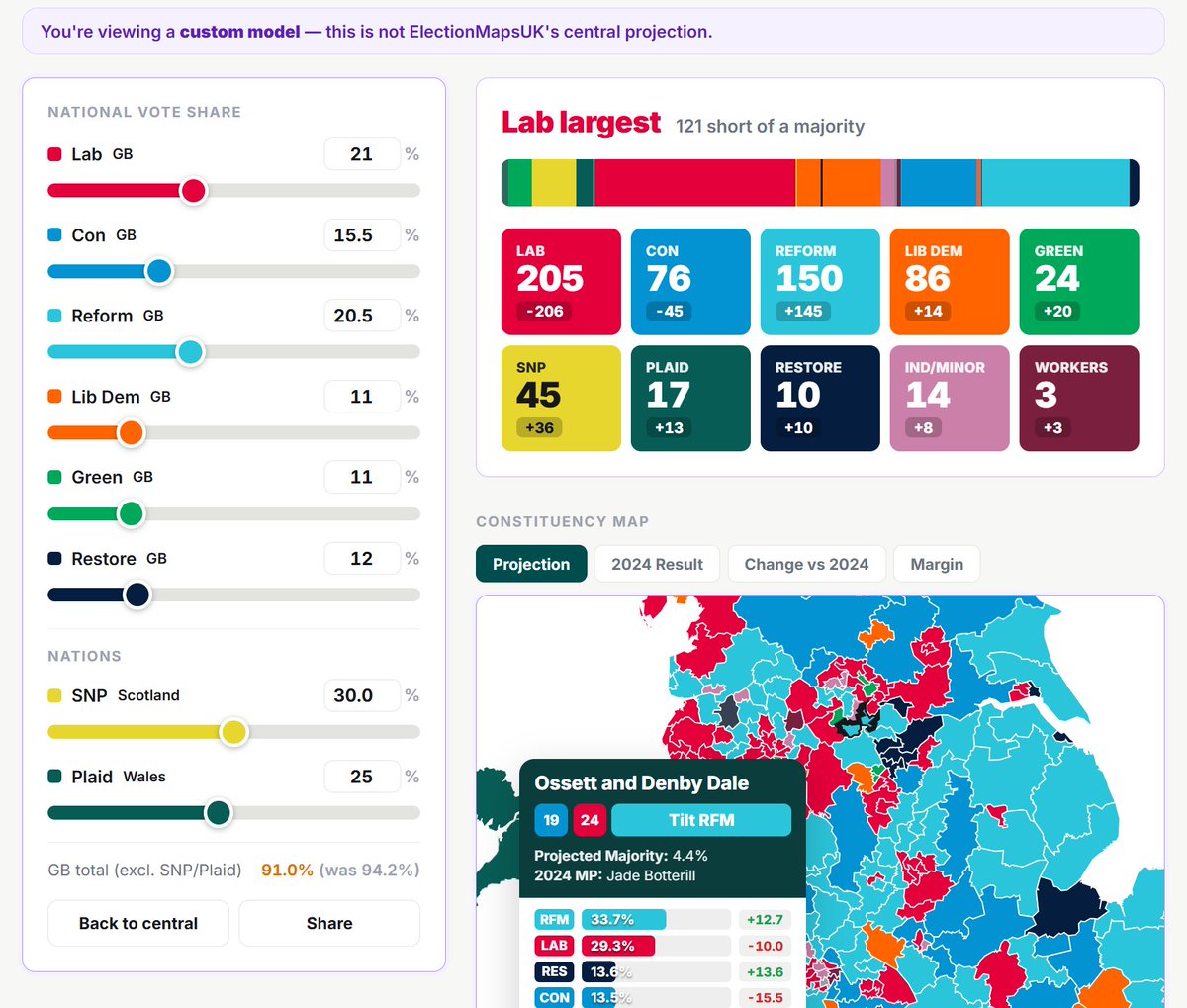
Task: Click the Reform vote share slider handle
Action: pyautogui.click(x=191, y=352)
